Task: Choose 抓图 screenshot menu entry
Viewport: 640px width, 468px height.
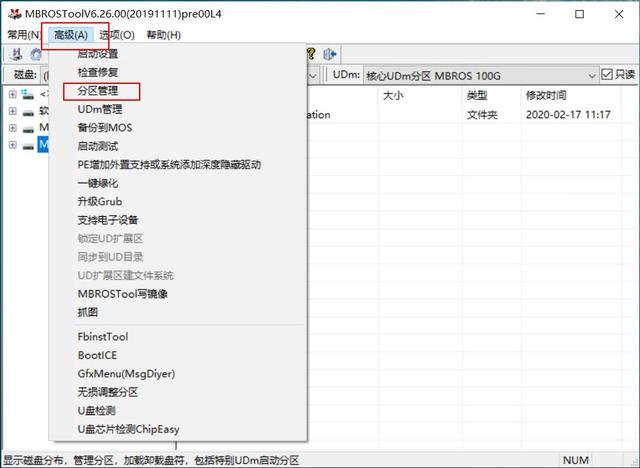Action: [x=88, y=312]
